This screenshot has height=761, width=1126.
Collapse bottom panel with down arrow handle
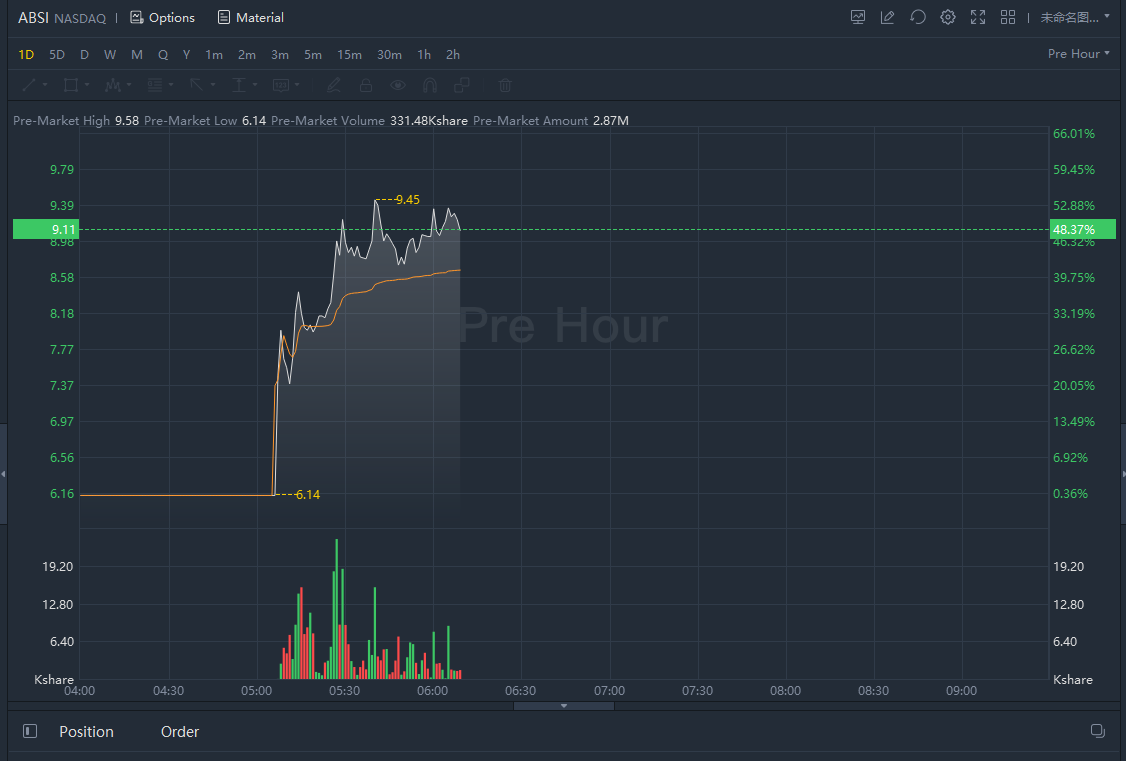pyautogui.click(x=564, y=706)
